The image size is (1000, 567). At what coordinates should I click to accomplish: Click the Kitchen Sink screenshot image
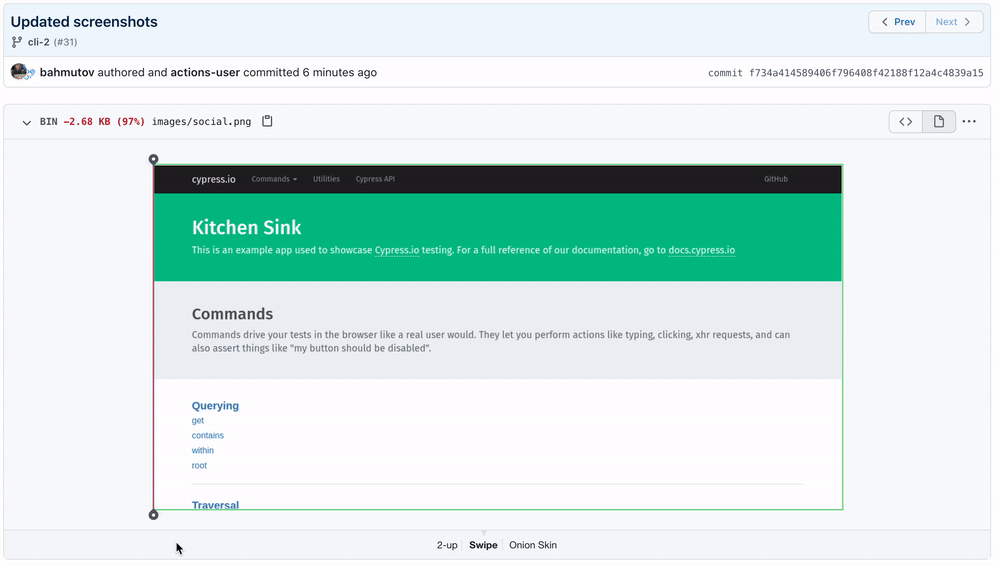click(x=498, y=337)
